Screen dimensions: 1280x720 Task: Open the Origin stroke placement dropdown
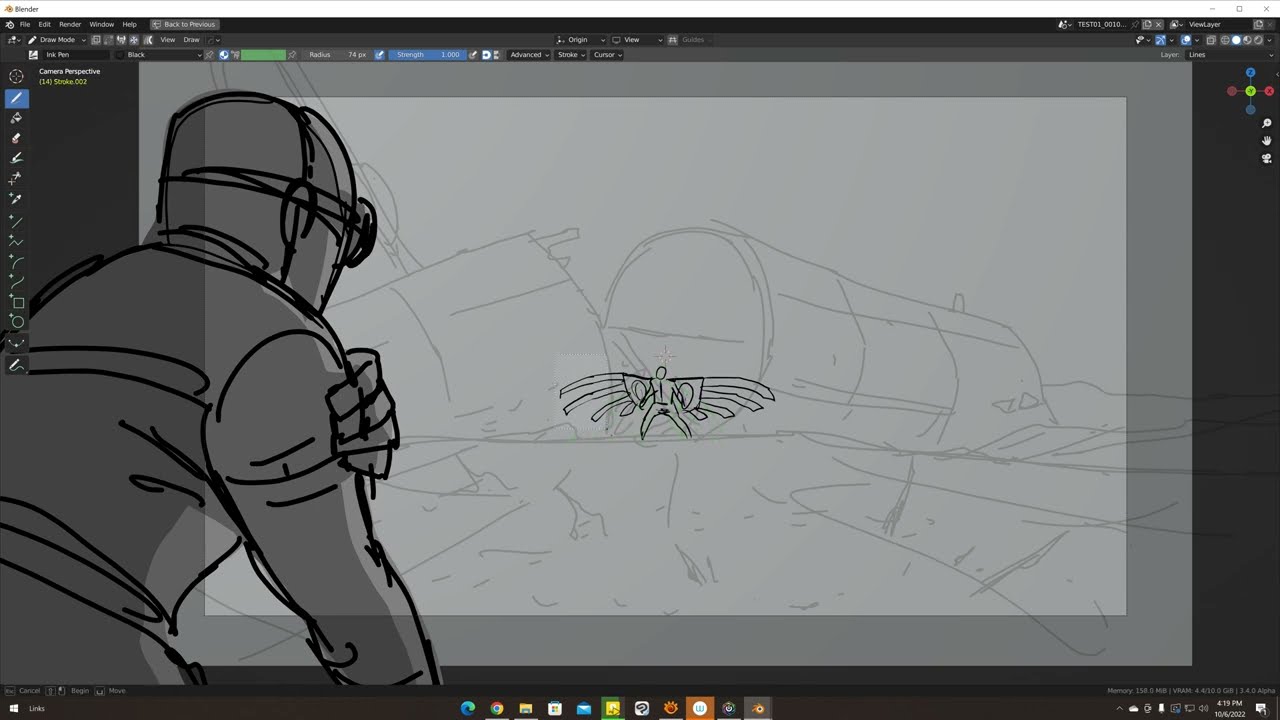(581, 40)
